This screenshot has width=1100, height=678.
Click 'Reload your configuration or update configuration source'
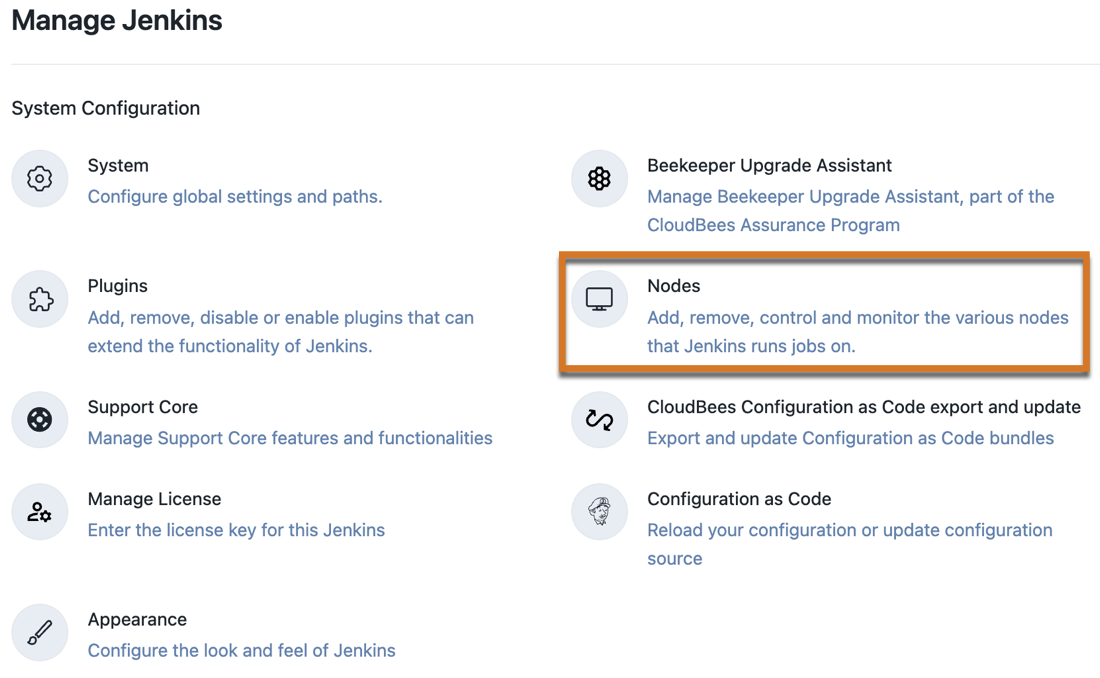[x=850, y=545]
